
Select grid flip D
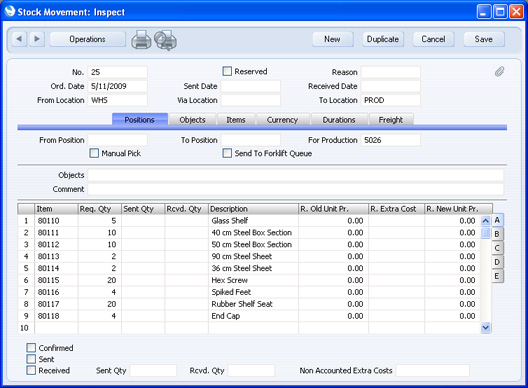(497, 262)
